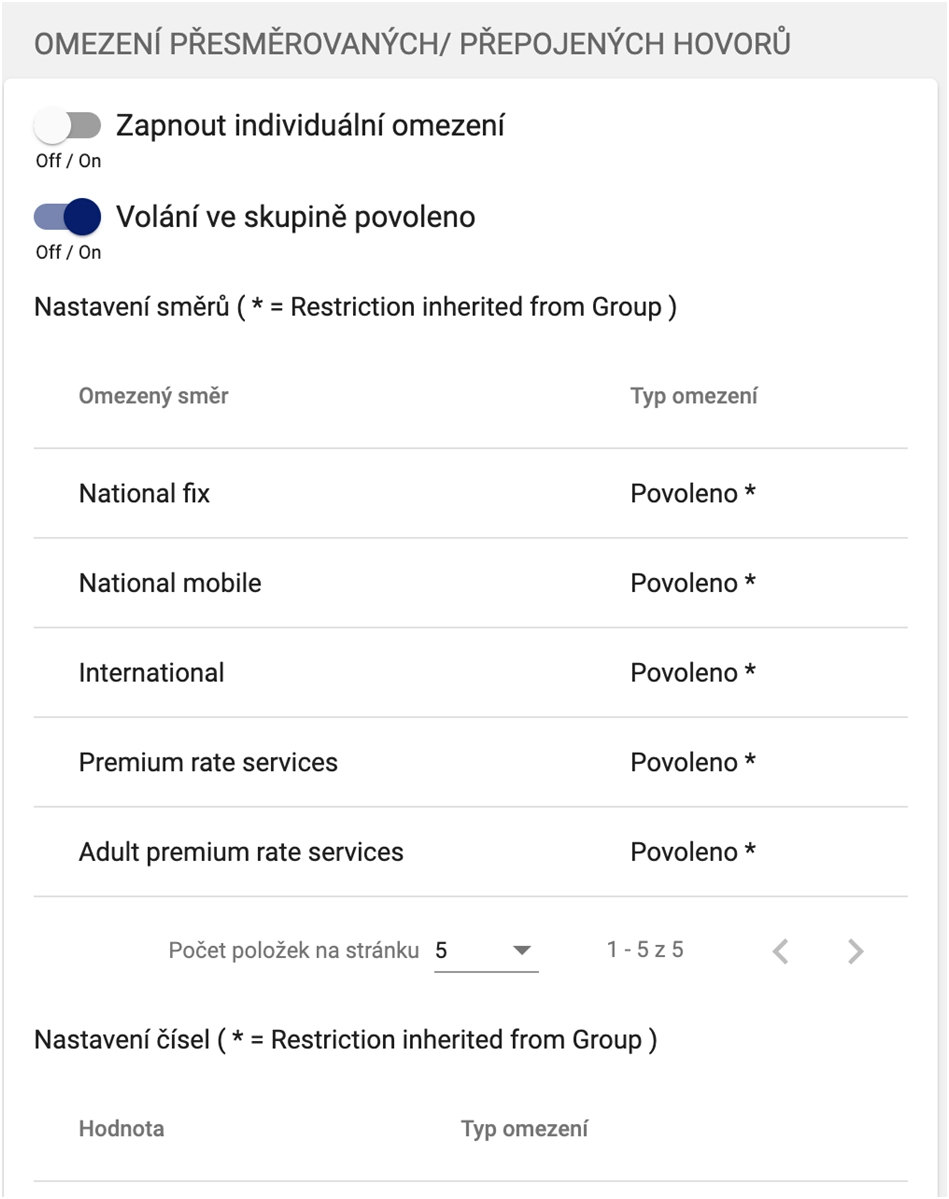Click Povoleno value for Adult premium rate services
Screen dimensions: 949x1199
(x=692, y=852)
